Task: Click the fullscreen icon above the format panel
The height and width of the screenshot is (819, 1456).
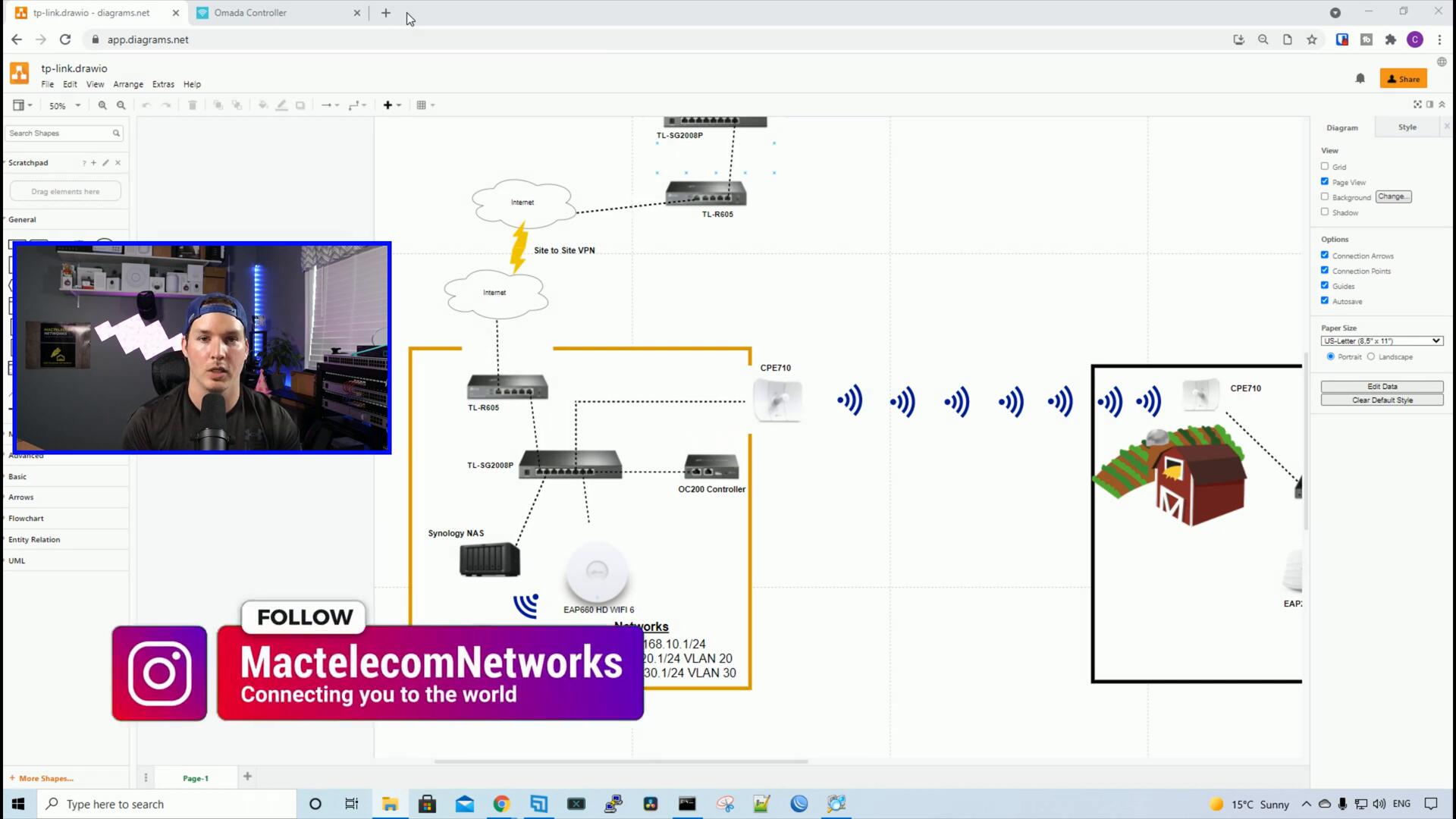Action: 1417,104
